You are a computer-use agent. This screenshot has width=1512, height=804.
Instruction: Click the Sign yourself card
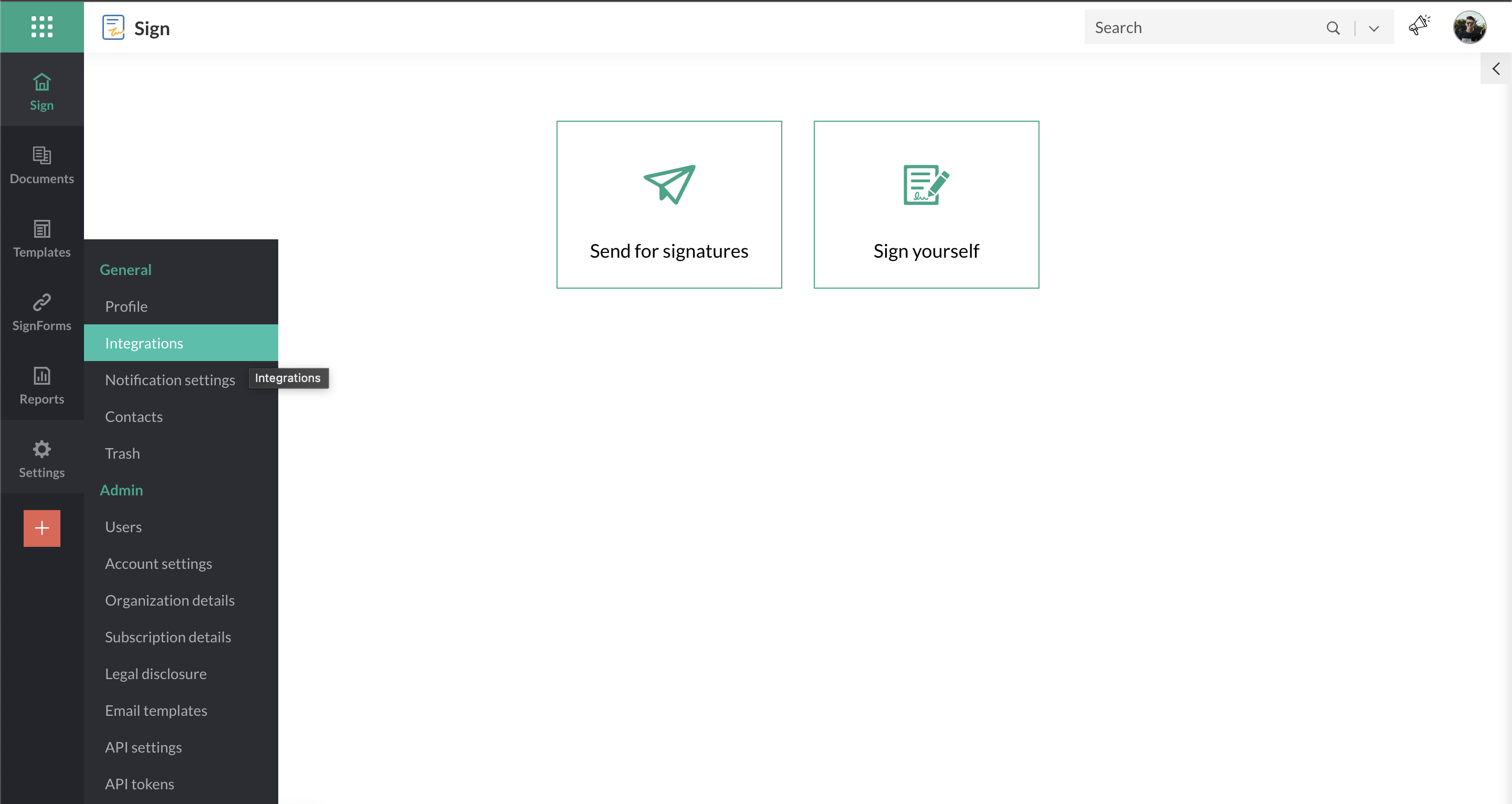pyautogui.click(x=926, y=204)
